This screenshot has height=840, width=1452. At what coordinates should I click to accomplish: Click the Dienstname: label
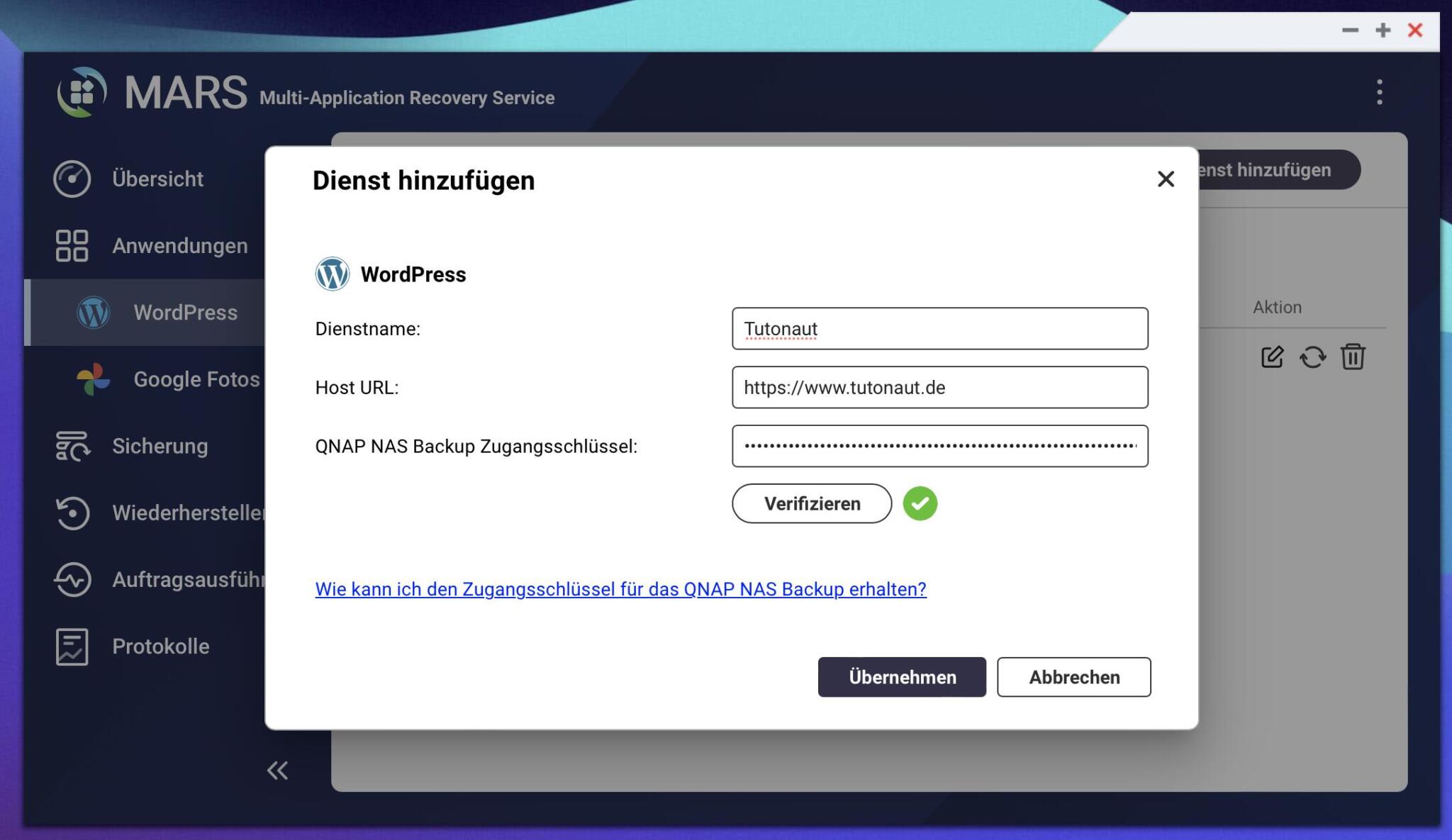[367, 329]
